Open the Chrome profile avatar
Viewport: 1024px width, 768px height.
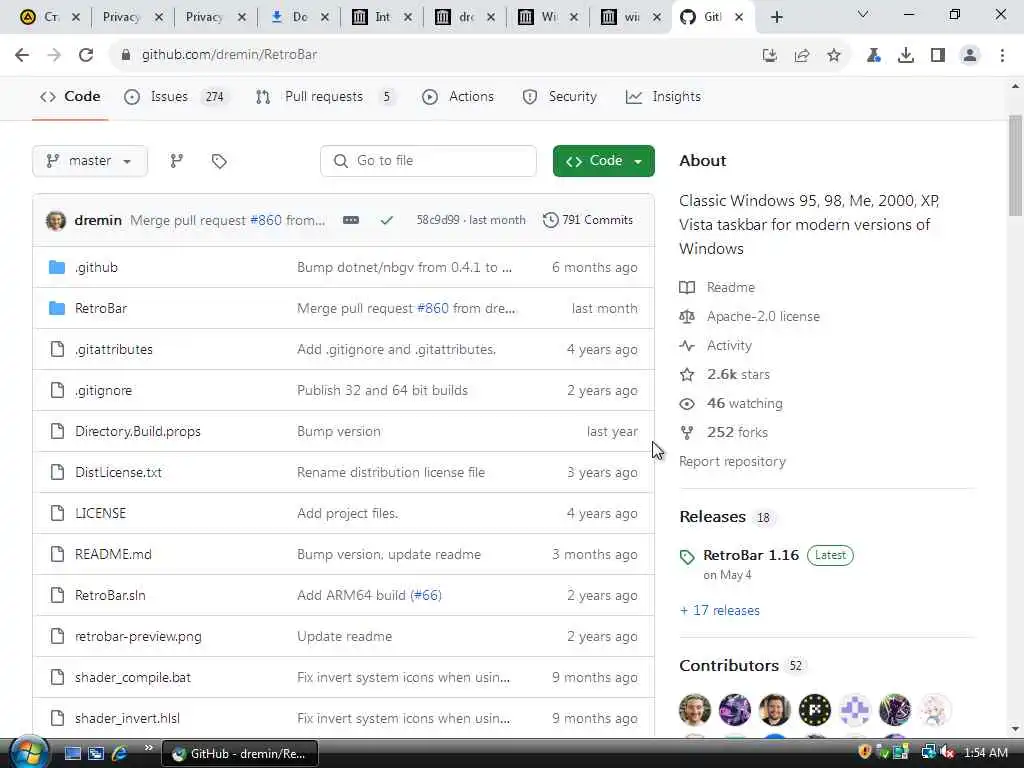point(970,56)
